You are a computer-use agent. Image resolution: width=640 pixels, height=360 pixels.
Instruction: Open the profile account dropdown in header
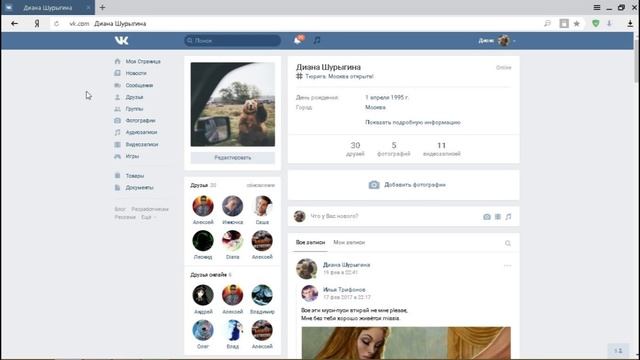497,40
